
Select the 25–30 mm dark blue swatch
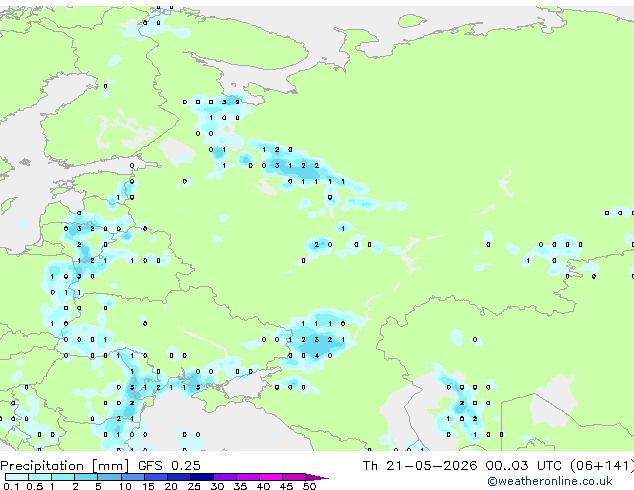pyautogui.click(x=202, y=477)
